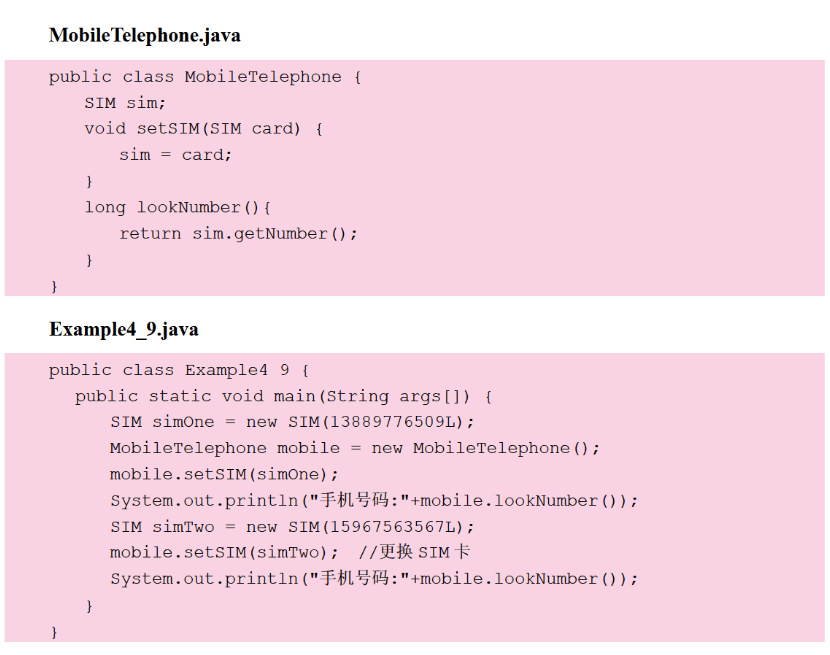Viewport: 830px width, 655px height.
Task: Click the MobileTelephone.java heading
Action: point(144,35)
